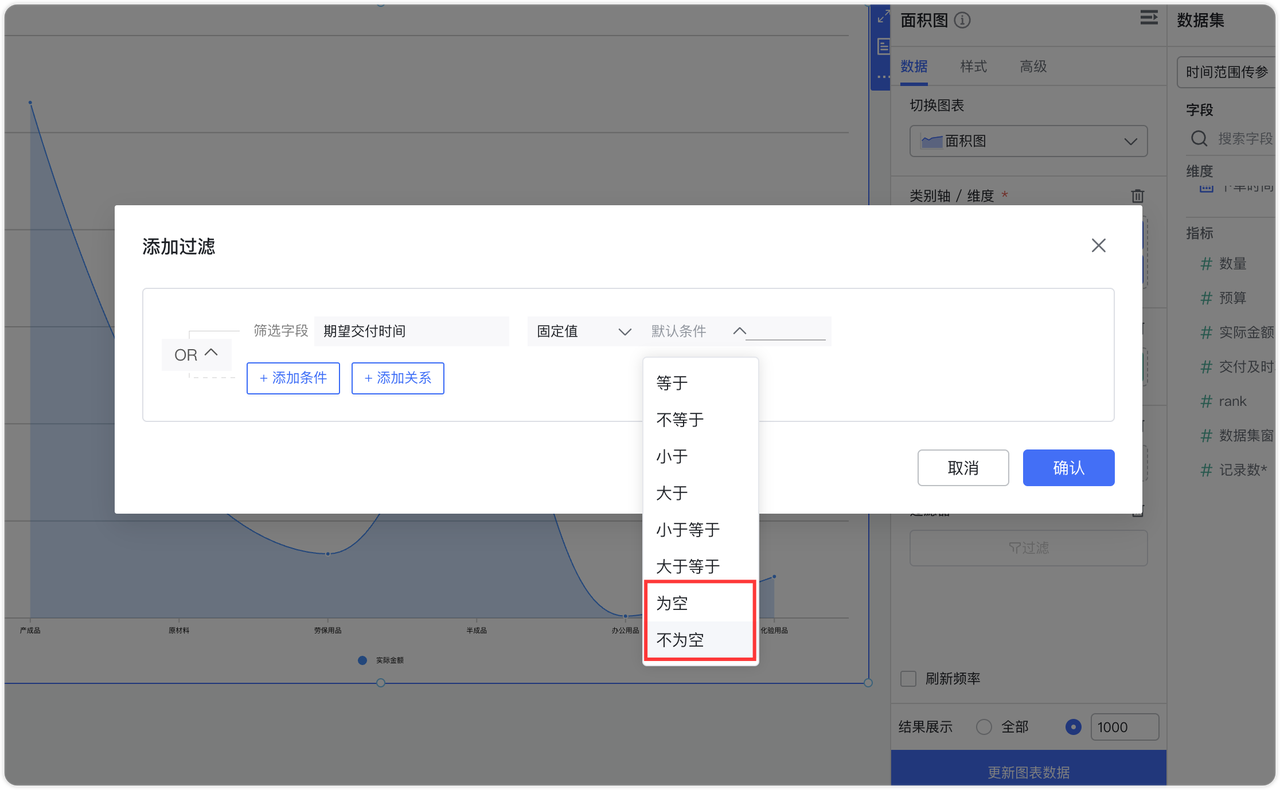Click the search magnifier icon in 字段

pyautogui.click(x=1199, y=139)
